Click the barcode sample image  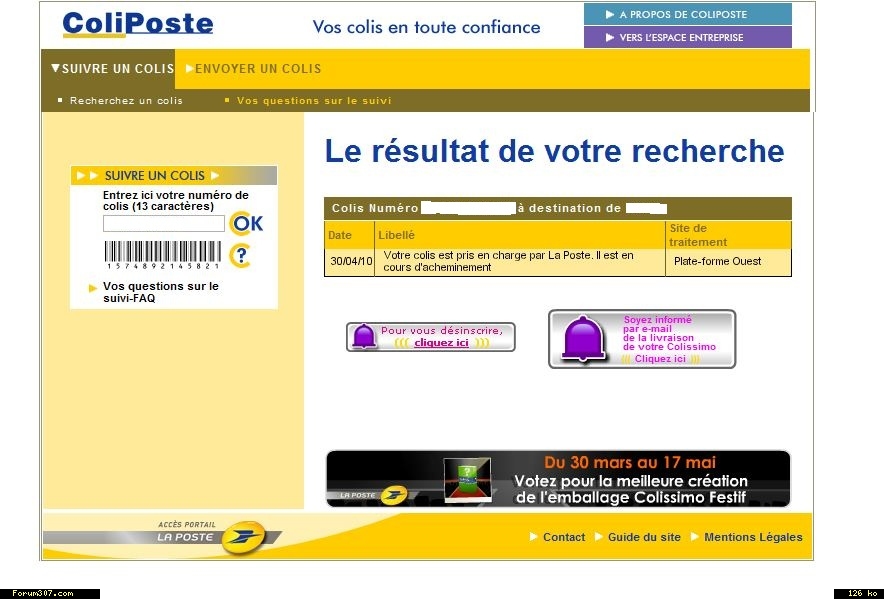pos(163,254)
